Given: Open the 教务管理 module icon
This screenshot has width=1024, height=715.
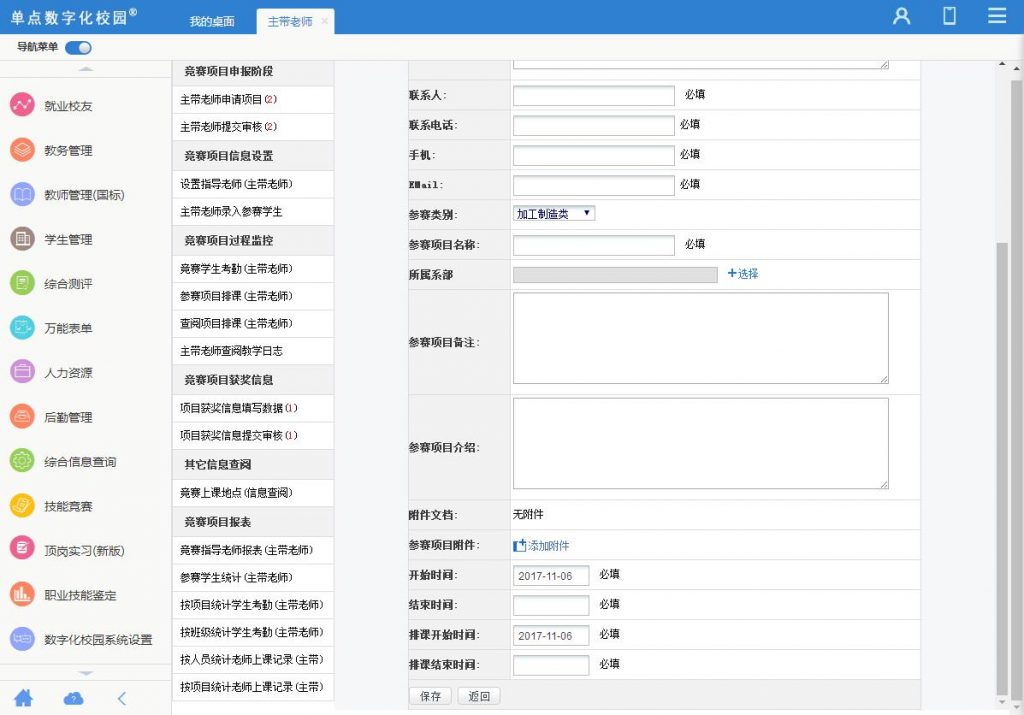Looking at the screenshot, I should click(22, 150).
